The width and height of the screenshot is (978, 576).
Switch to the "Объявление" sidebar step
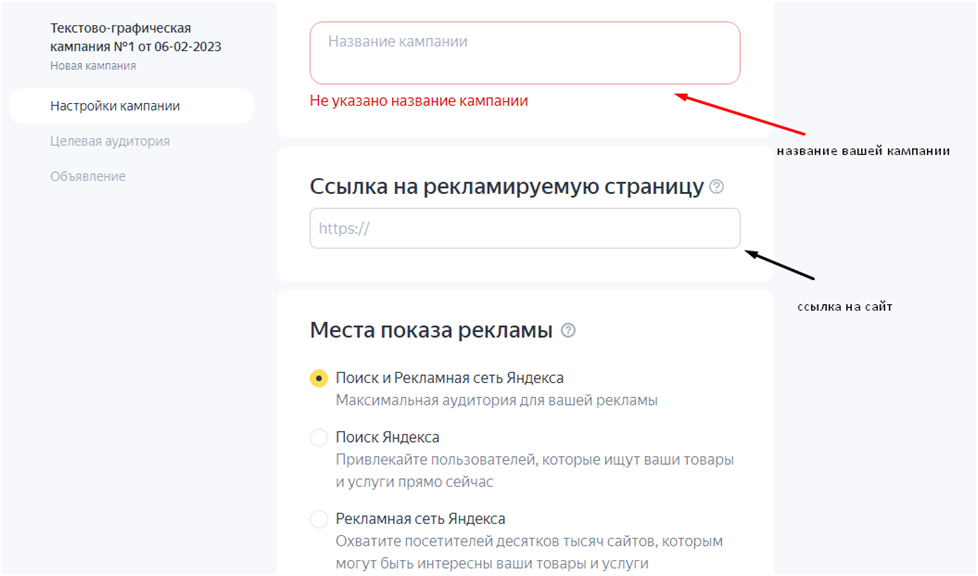coord(88,176)
